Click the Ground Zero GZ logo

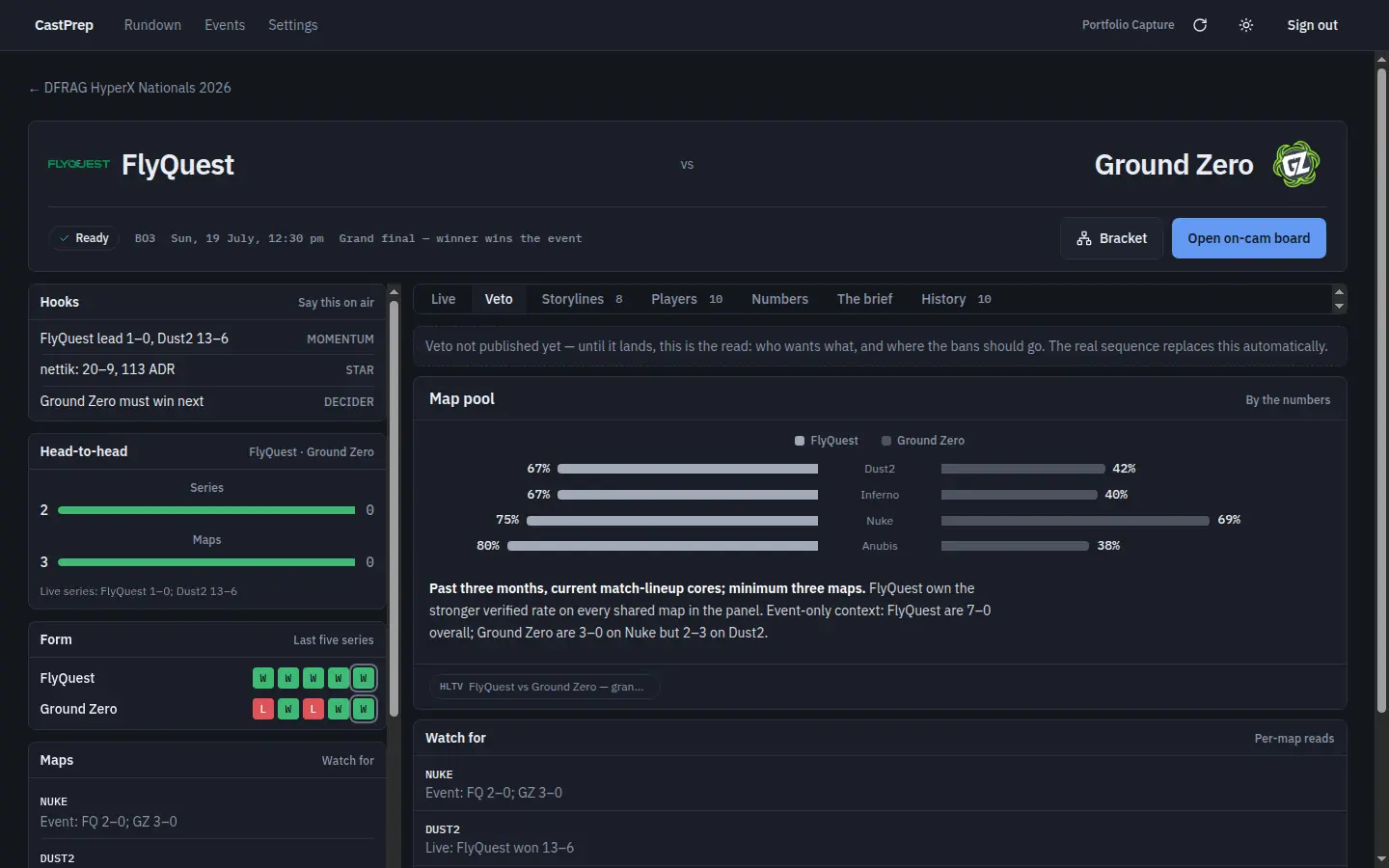pyautogui.click(x=1296, y=164)
